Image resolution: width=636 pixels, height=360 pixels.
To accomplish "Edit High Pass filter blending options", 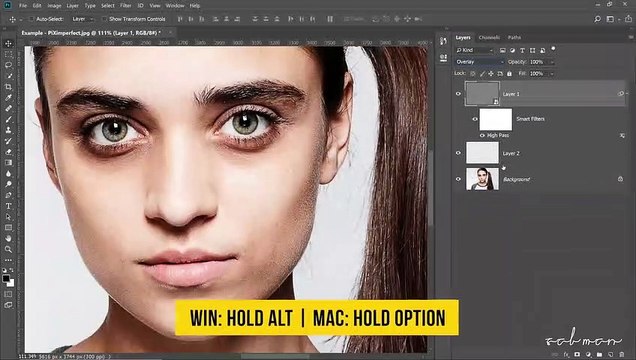I will pos(622,135).
